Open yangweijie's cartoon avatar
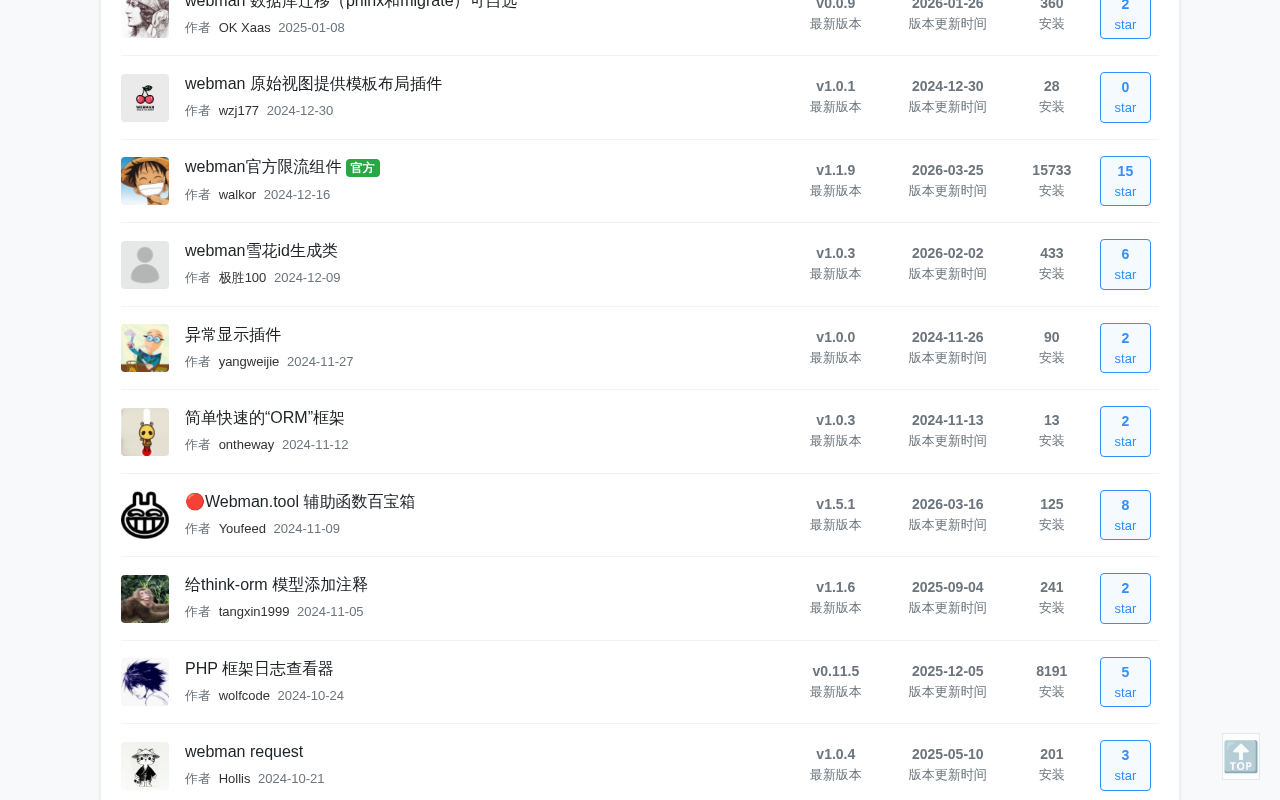This screenshot has height=800, width=1280. [145, 348]
